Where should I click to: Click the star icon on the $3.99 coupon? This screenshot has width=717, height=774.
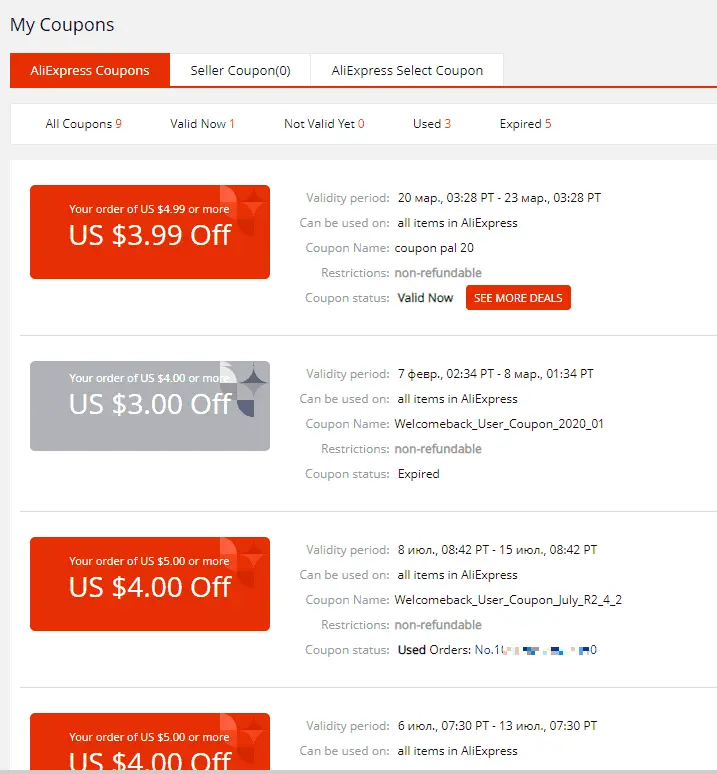254,202
